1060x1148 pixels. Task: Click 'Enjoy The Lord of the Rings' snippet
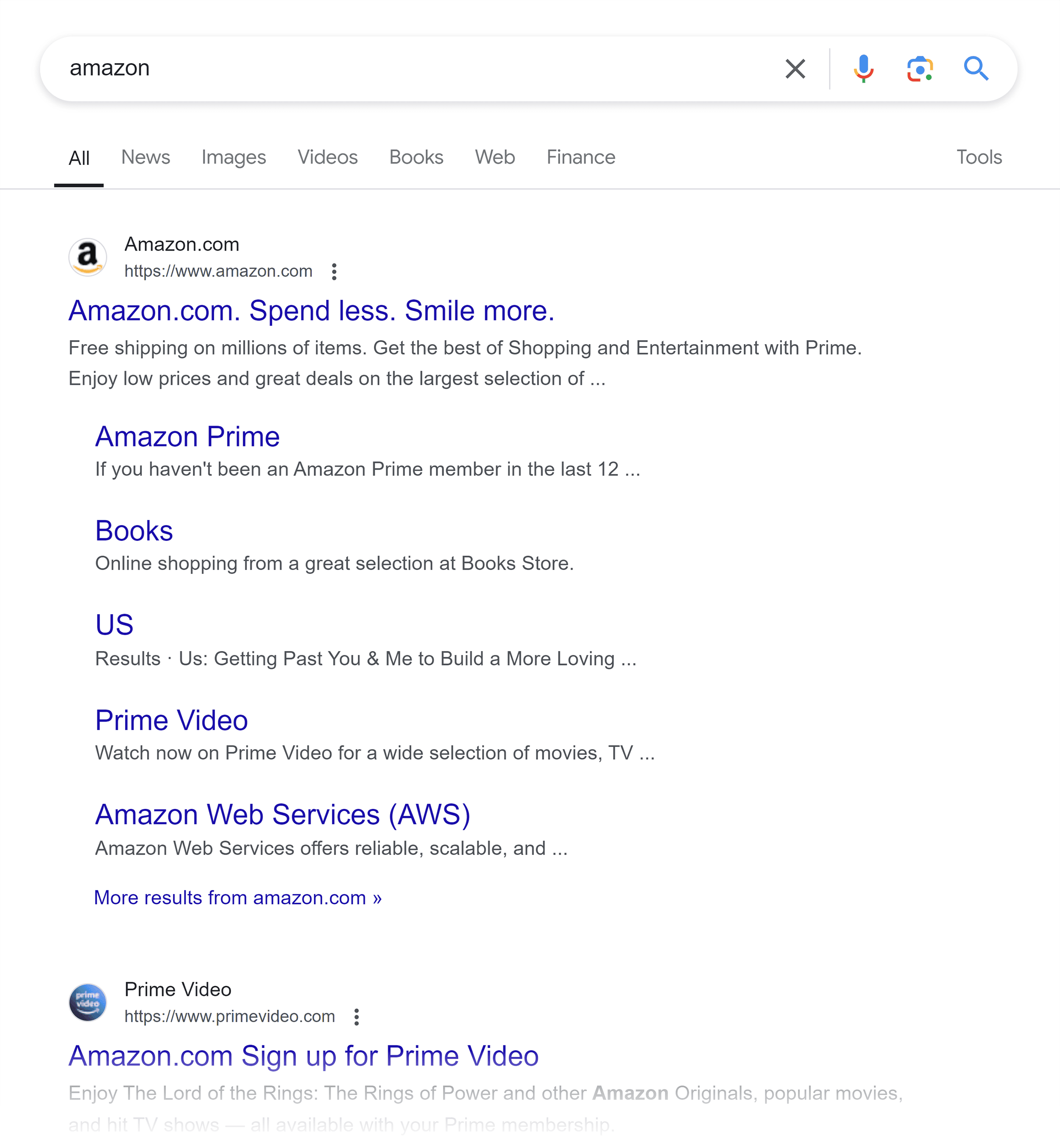click(486, 1109)
